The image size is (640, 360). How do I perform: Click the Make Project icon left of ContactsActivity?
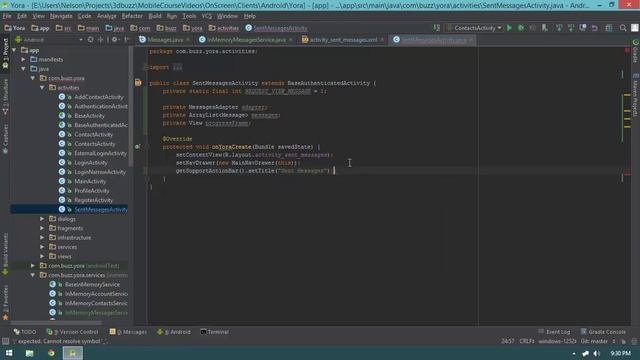tap(437, 28)
